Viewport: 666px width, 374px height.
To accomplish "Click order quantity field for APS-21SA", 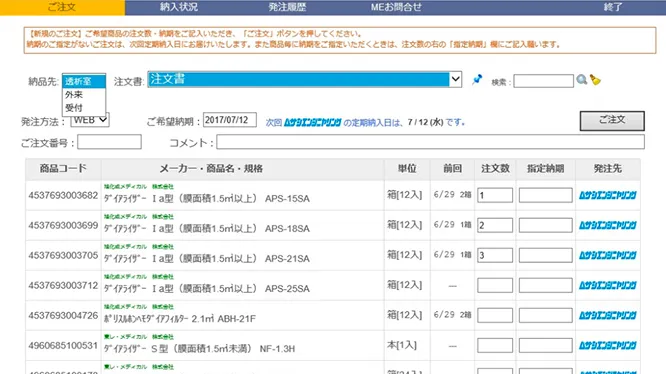I will [x=495, y=256].
